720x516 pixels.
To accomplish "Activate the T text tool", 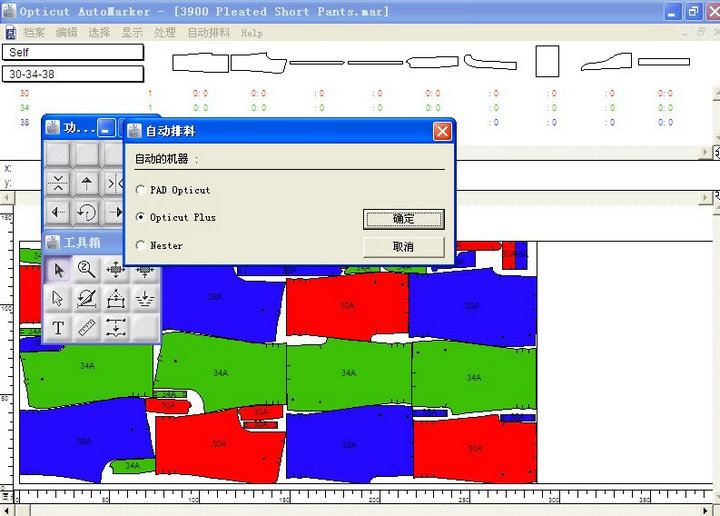I will 58,328.
